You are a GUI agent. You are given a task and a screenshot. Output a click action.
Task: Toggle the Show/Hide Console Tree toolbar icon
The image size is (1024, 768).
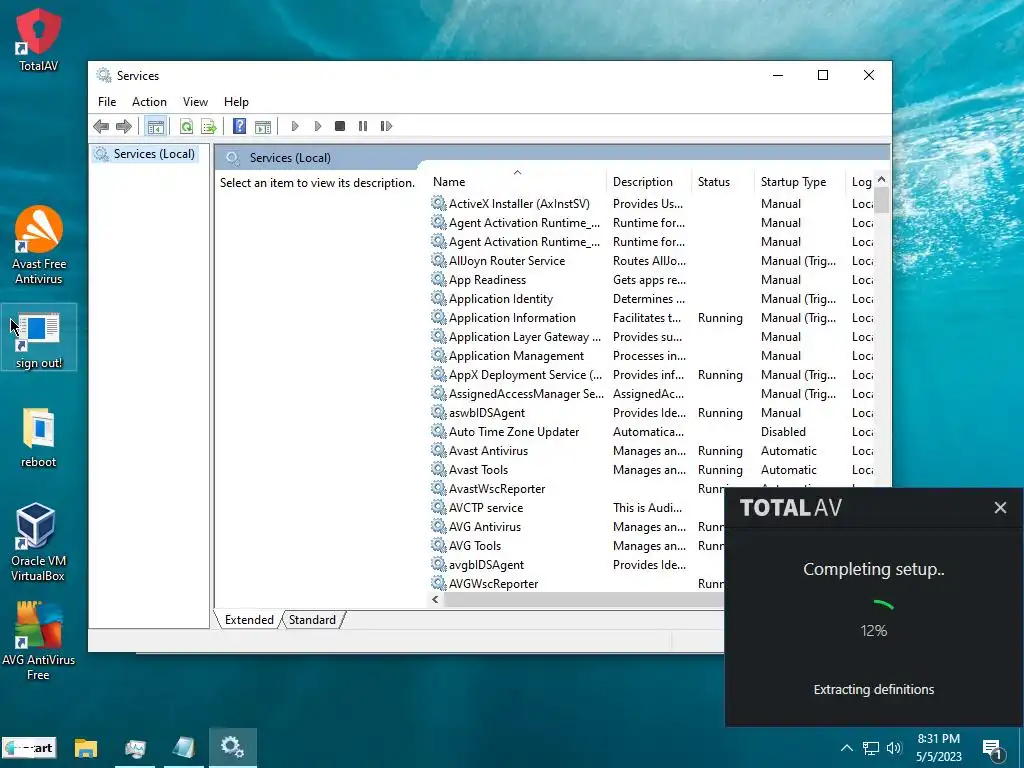155,126
